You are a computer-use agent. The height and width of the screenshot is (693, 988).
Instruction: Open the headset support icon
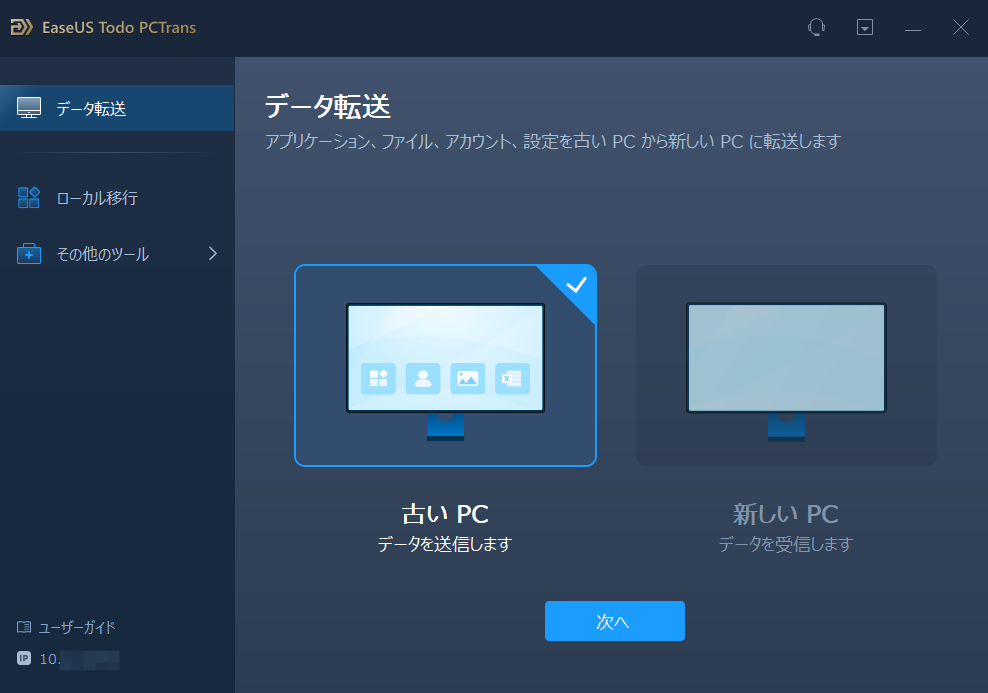pyautogui.click(x=817, y=27)
